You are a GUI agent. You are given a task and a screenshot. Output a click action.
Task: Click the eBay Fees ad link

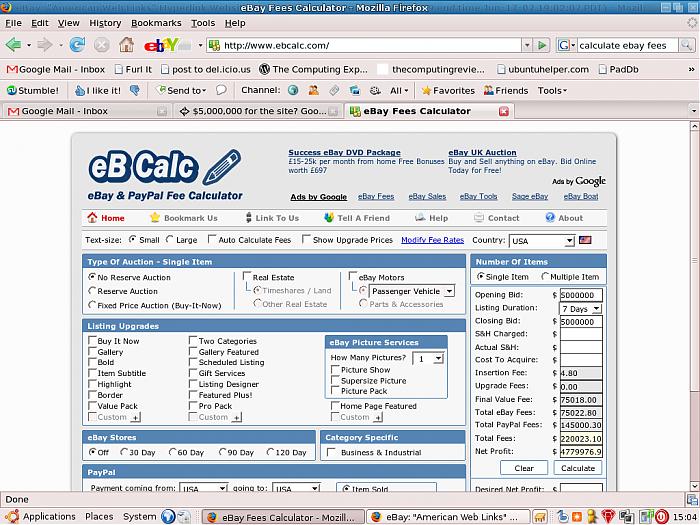(x=376, y=196)
